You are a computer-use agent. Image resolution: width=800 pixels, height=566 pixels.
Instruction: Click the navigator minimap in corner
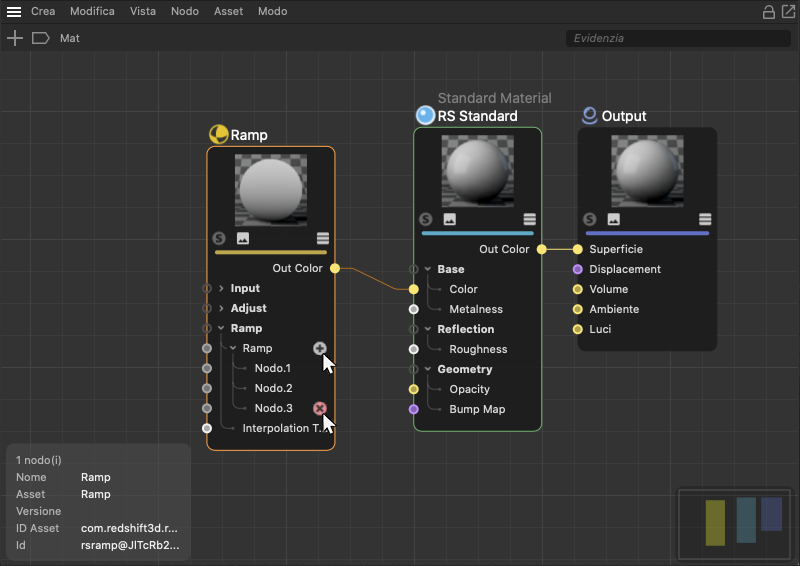[x=735, y=524]
